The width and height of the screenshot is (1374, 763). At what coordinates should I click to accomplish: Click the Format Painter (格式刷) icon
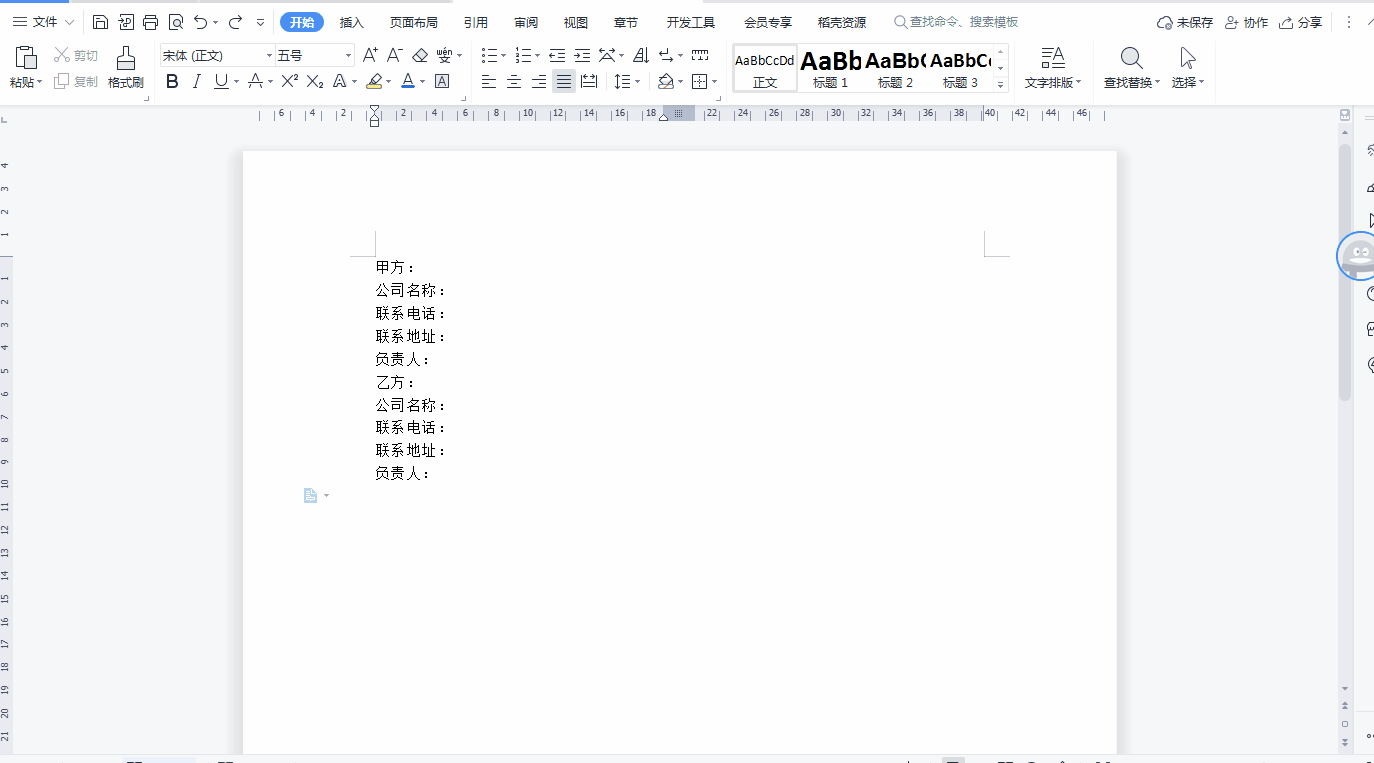tap(126, 67)
